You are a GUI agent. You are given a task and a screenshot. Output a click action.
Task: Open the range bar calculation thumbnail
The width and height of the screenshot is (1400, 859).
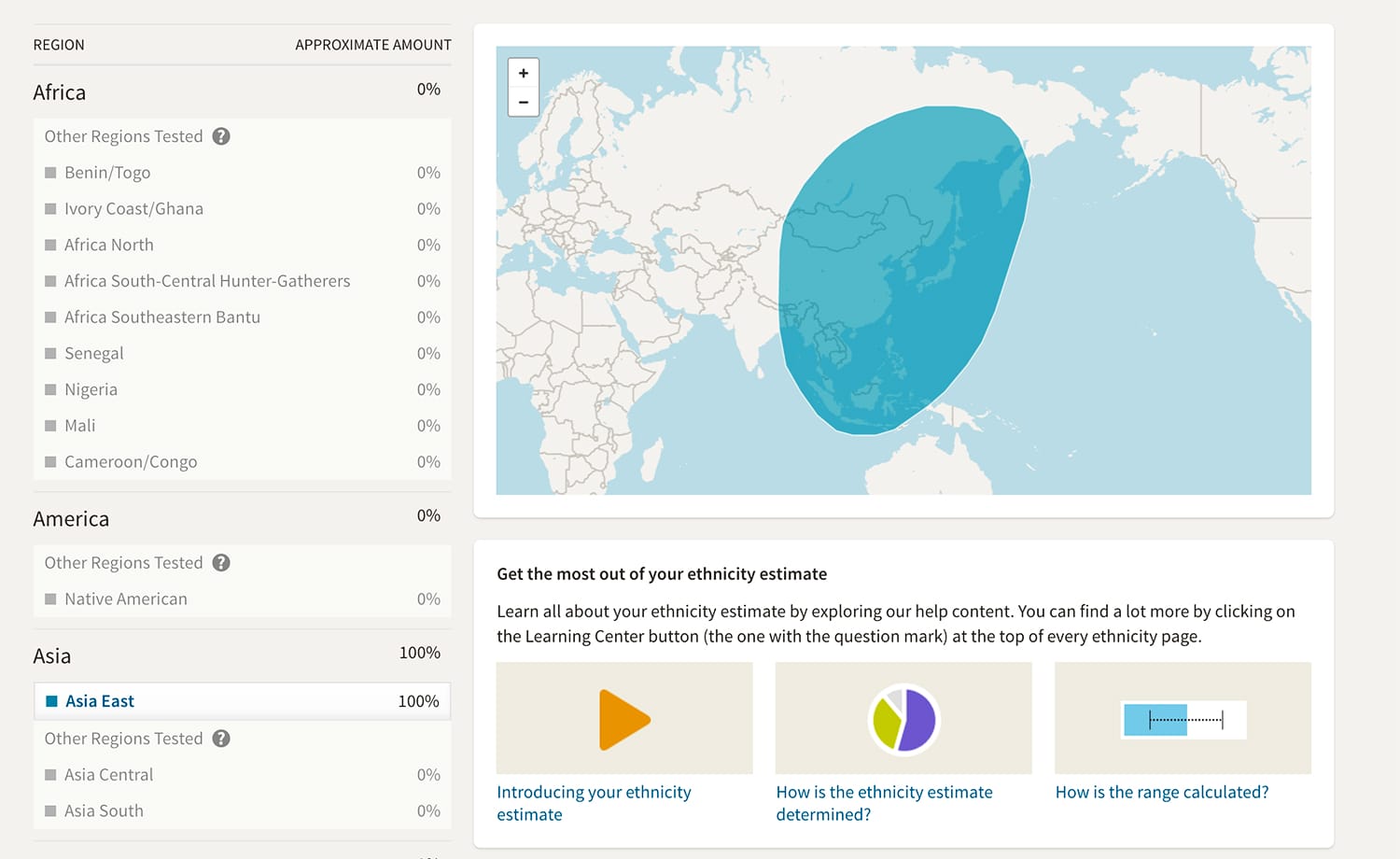tap(1183, 719)
